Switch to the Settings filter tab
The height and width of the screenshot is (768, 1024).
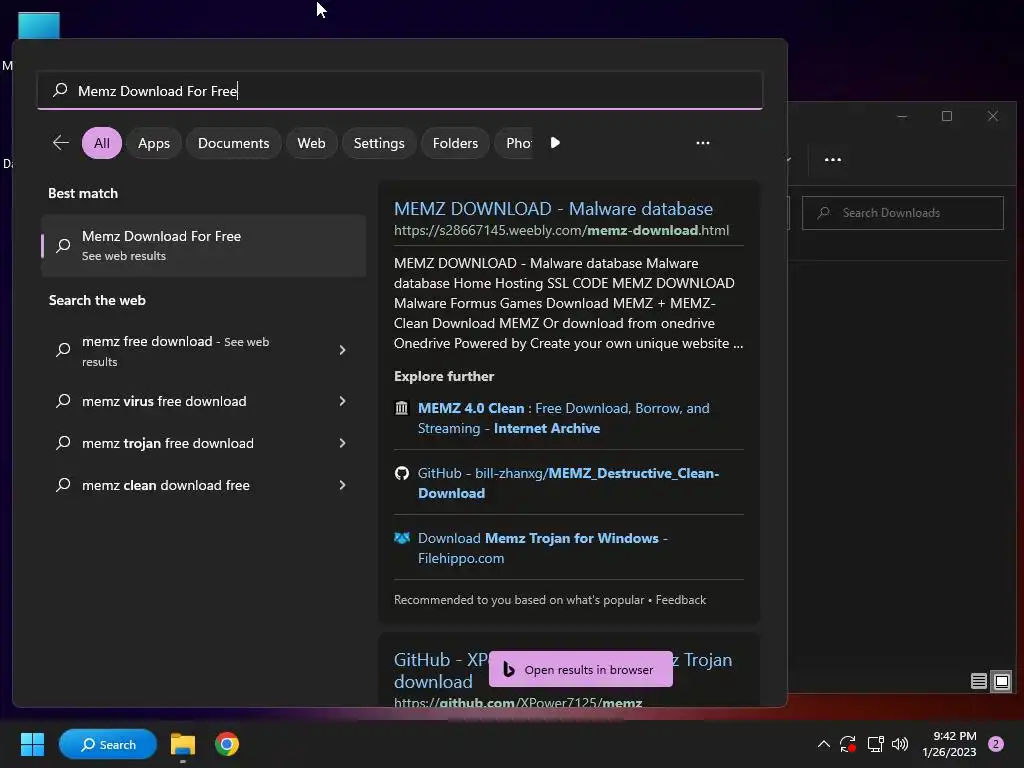(x=379, y=143)
